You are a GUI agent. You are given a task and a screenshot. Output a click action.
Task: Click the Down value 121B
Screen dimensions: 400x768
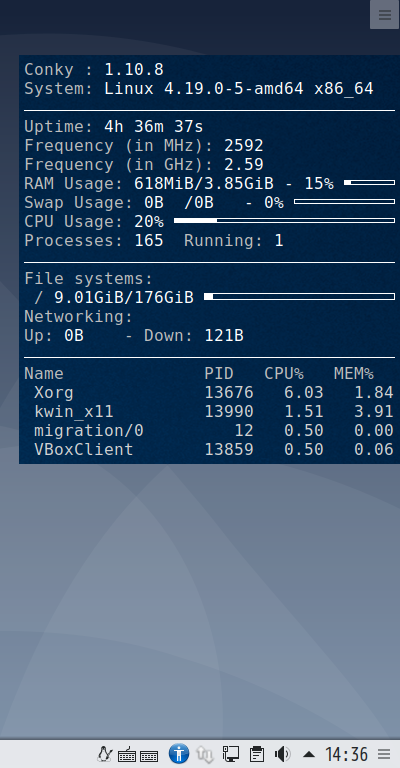[224, 336]
